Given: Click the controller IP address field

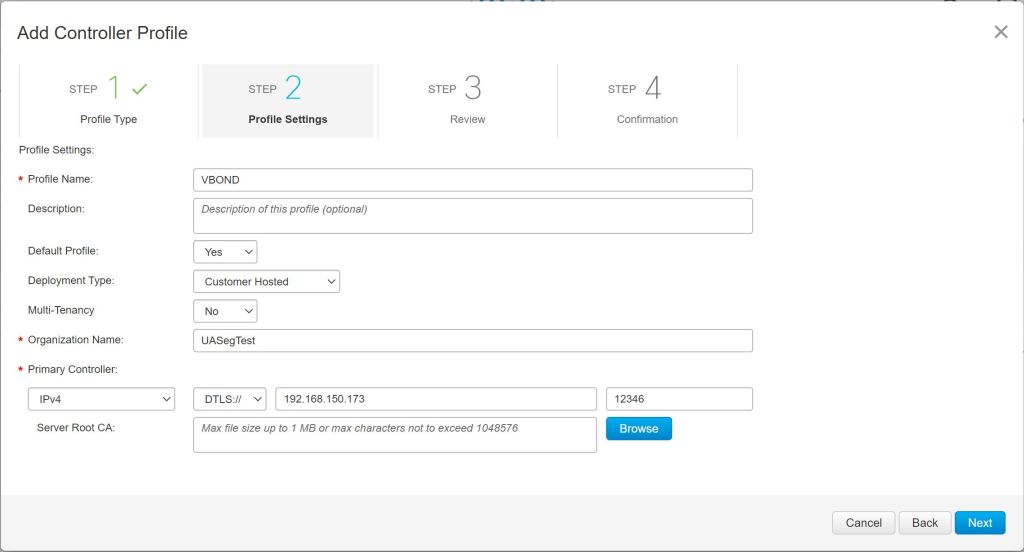Looking at the screenshot, I should [x=436, y=399].
